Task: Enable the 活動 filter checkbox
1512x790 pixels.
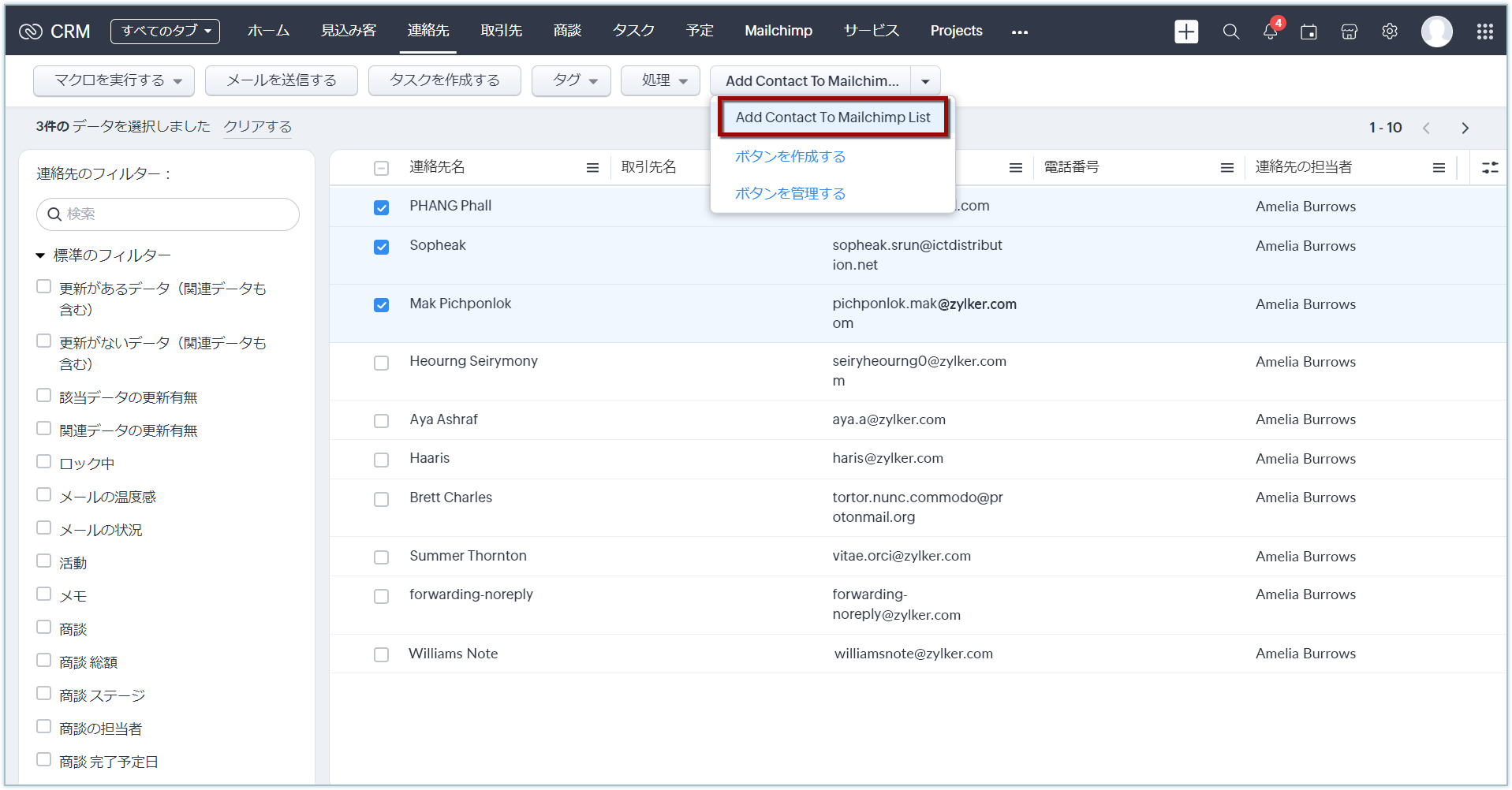Action: [x=44, y=561]
